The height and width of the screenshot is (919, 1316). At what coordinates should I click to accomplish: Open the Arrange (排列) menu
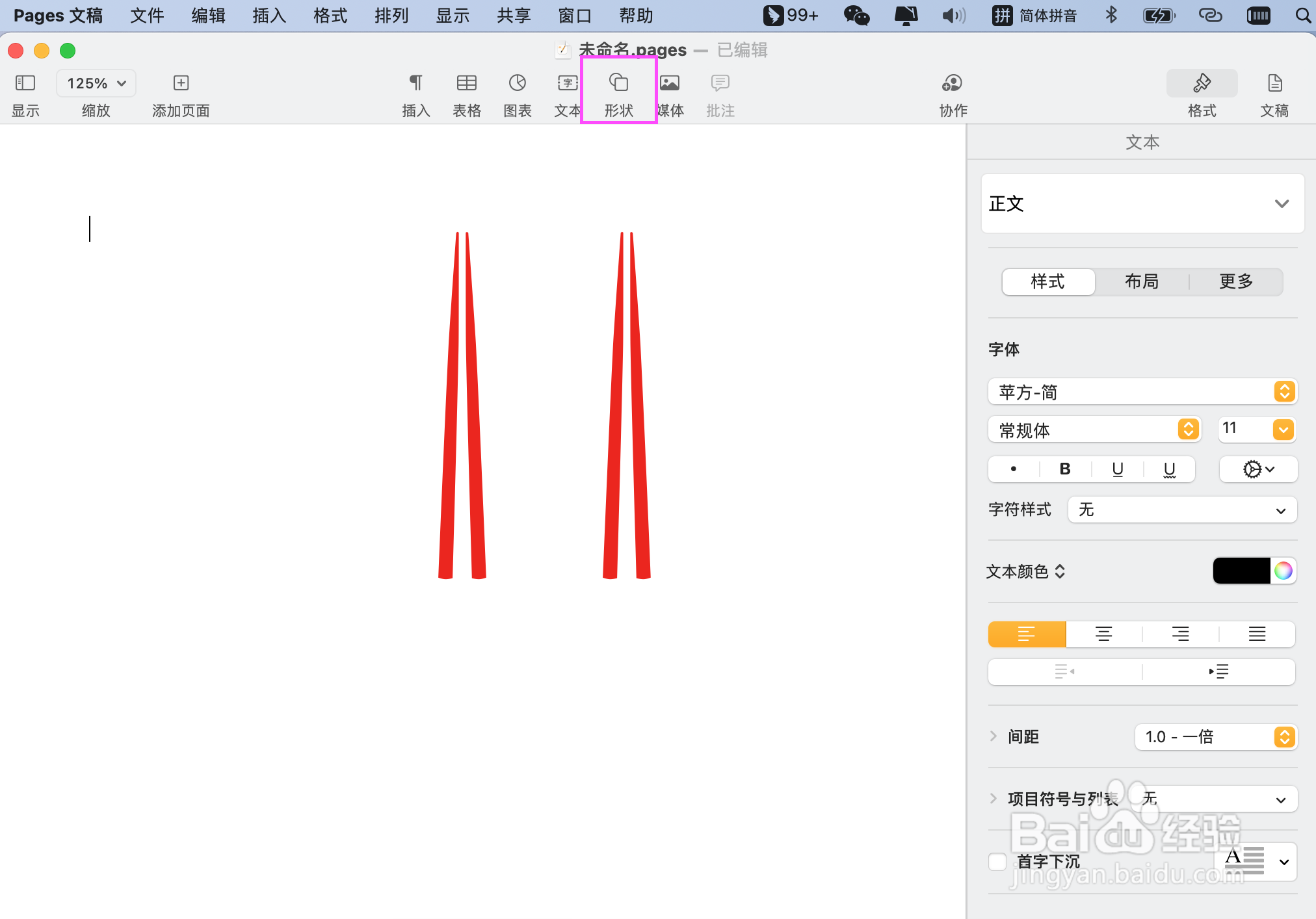(391, 16)
